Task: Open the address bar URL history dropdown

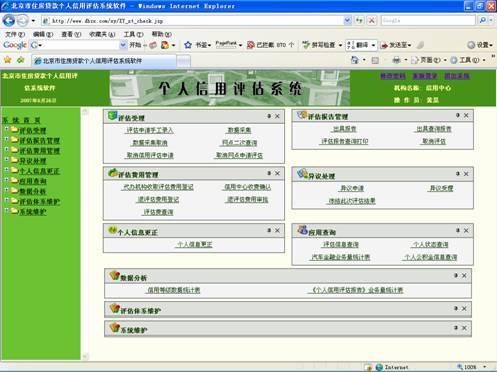Action: 347,21
